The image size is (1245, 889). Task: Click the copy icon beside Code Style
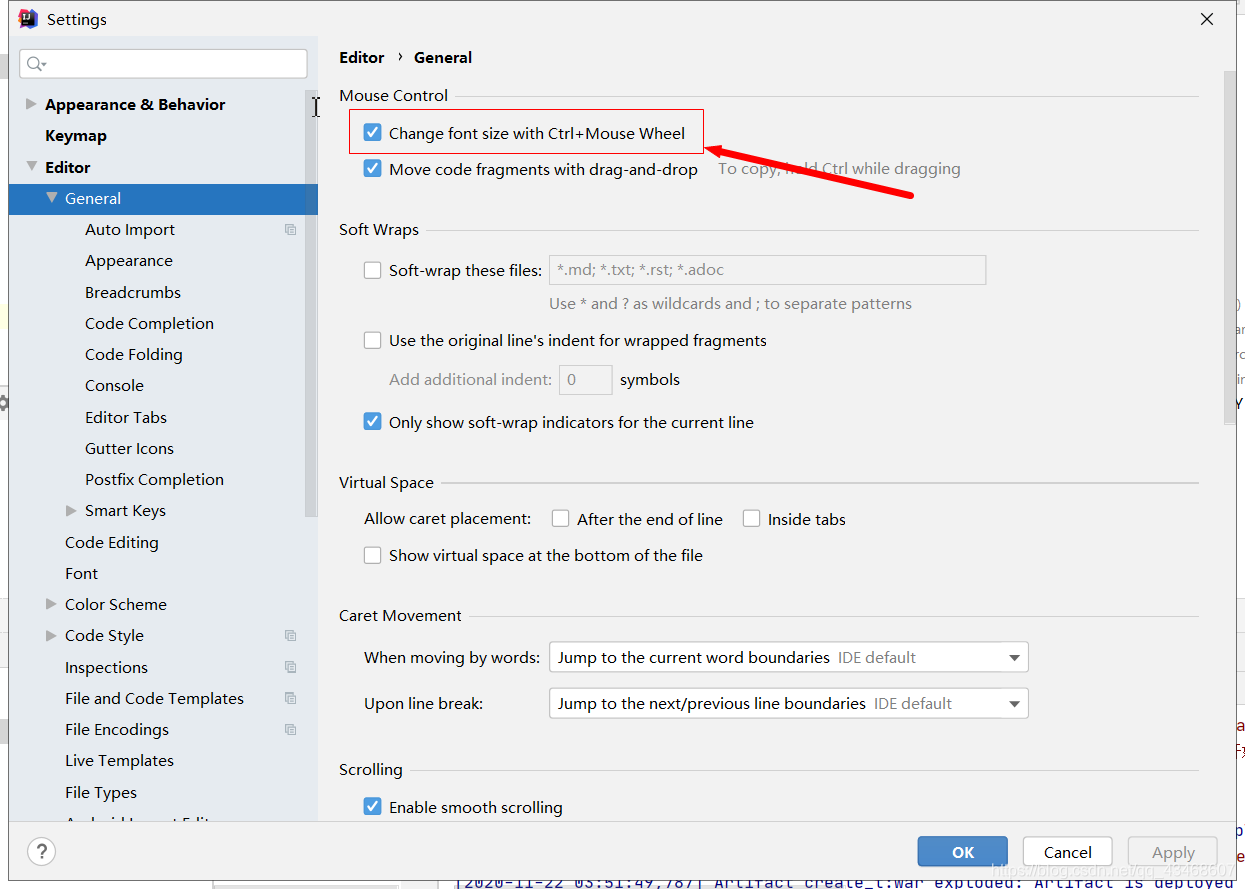(290, 635)
